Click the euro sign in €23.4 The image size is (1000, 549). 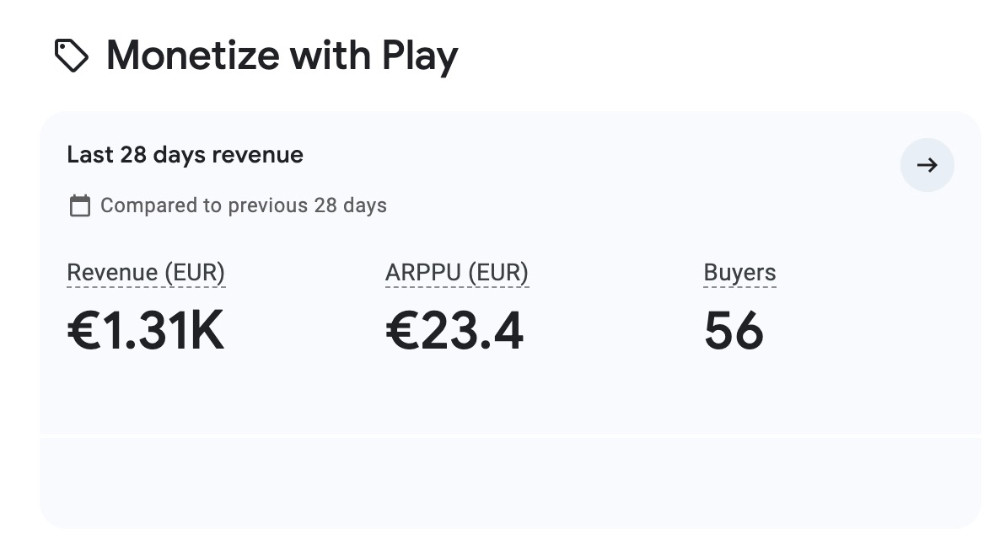click(x=402, y=330)
